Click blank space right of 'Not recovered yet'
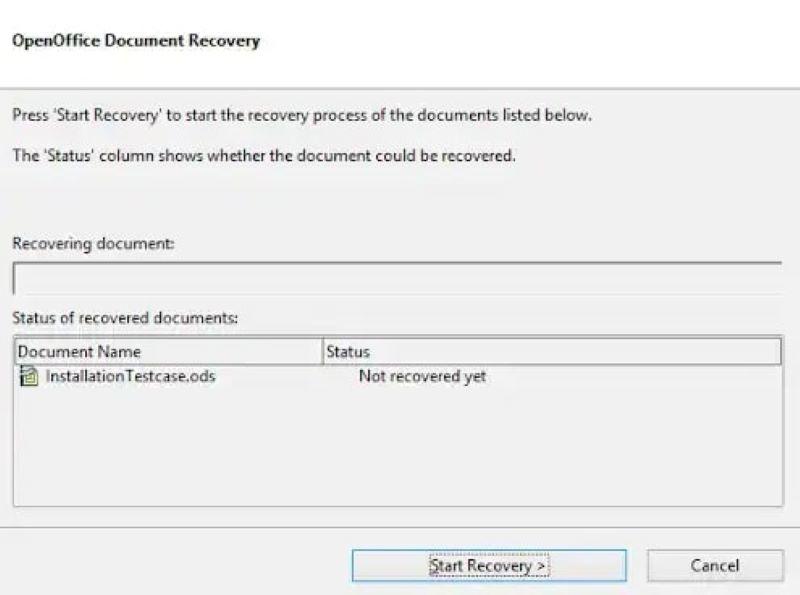The height and width of the screenshot is (595, 800). [x=633, y=376]
